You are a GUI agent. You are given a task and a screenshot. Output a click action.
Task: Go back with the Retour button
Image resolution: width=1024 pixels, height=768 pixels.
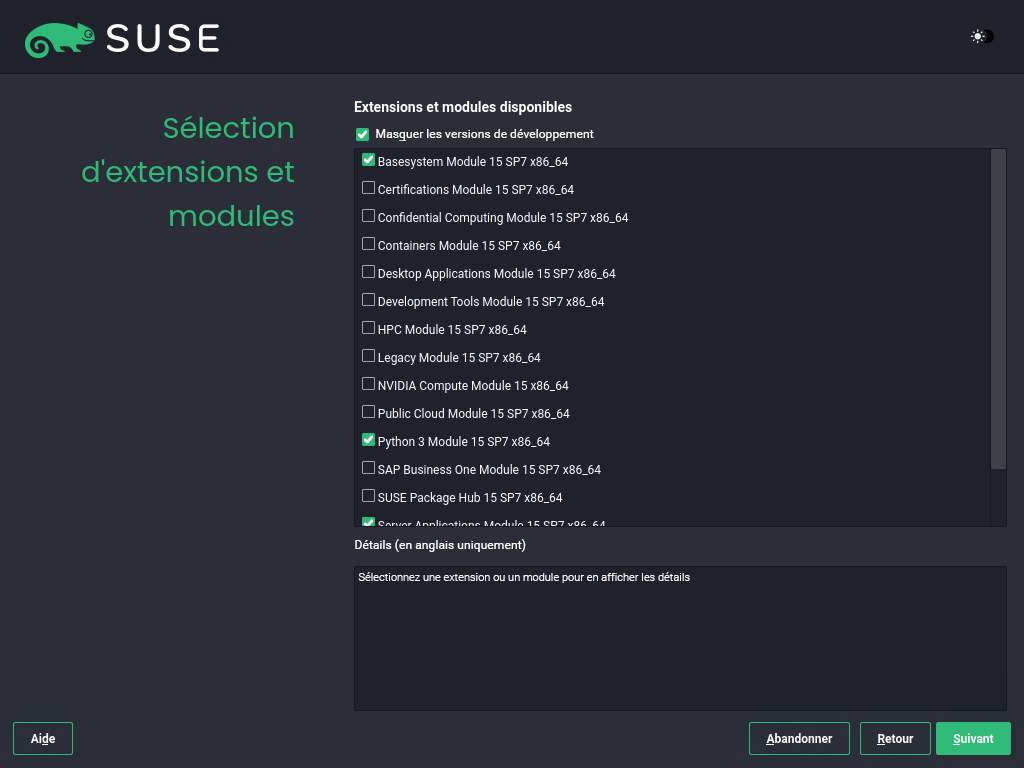click(895, 739)
